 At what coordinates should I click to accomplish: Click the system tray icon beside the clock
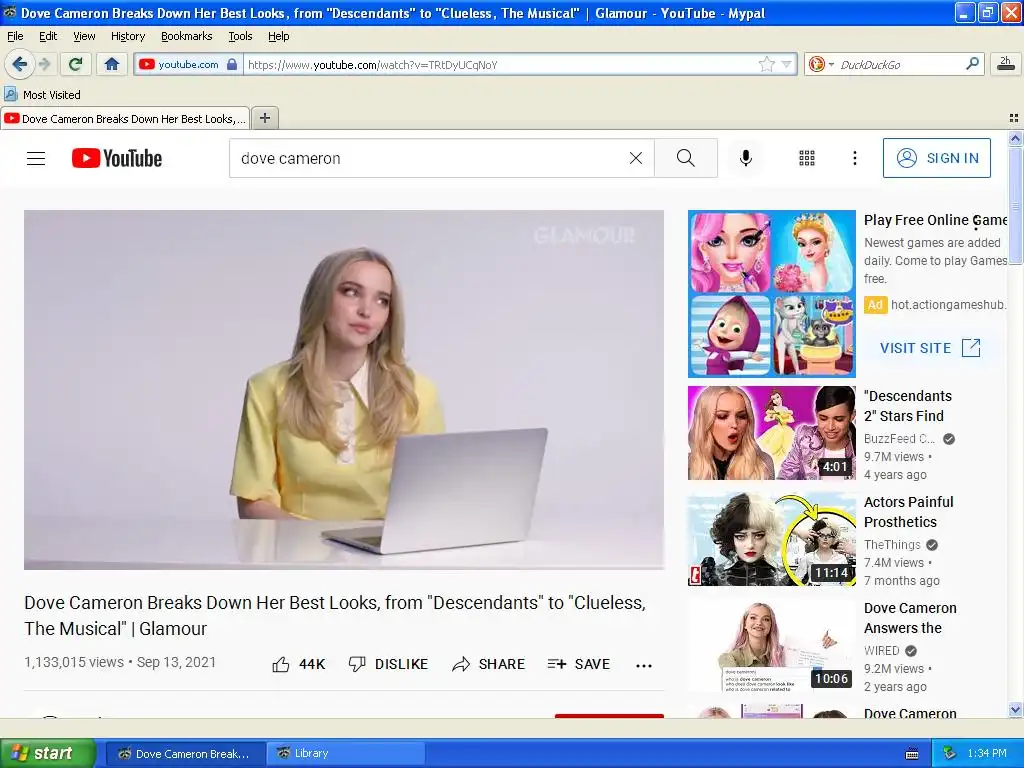[950, 754]
